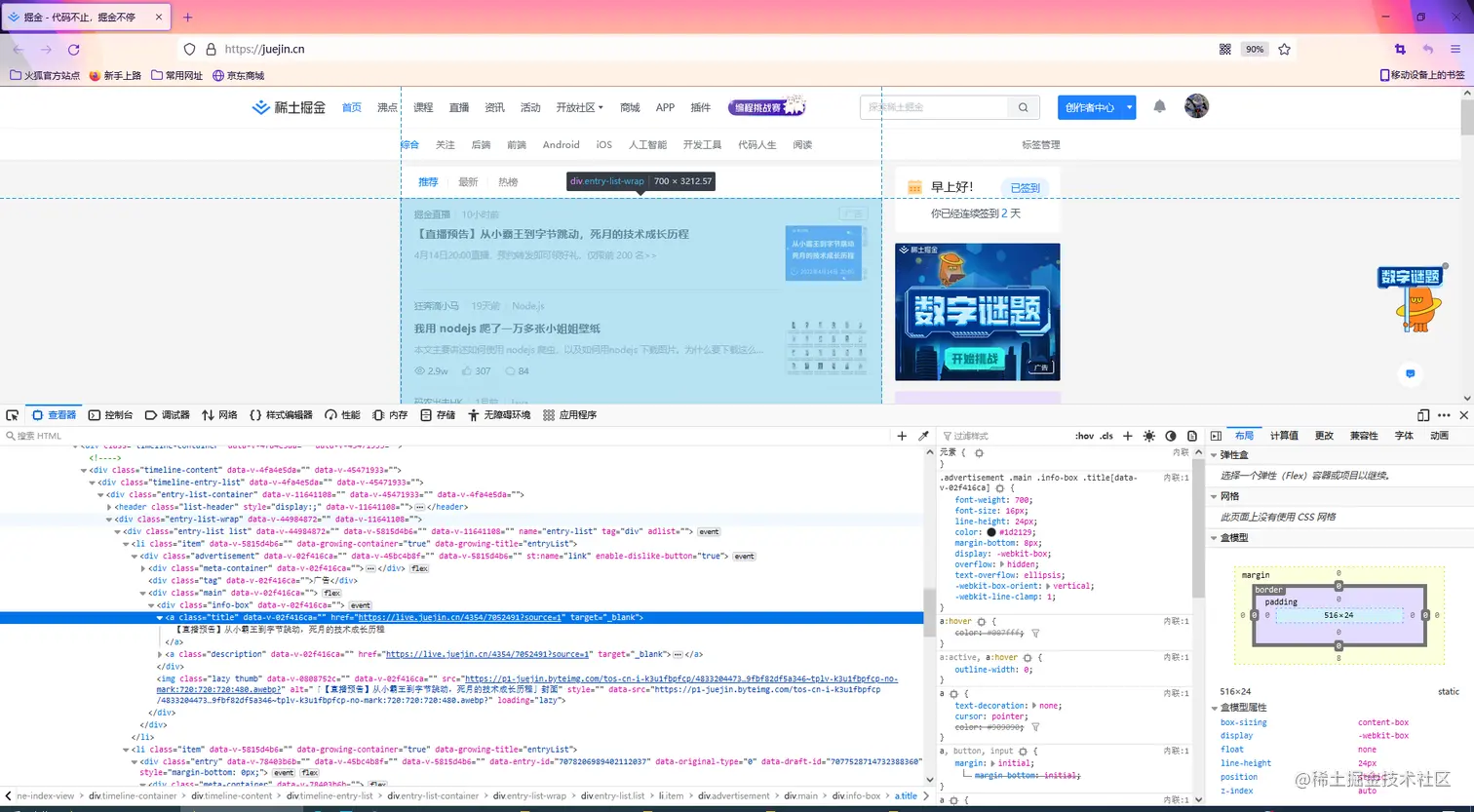The image size is (1474, 812).
Task: Open the 内存 memory tab
Action: 390,414
